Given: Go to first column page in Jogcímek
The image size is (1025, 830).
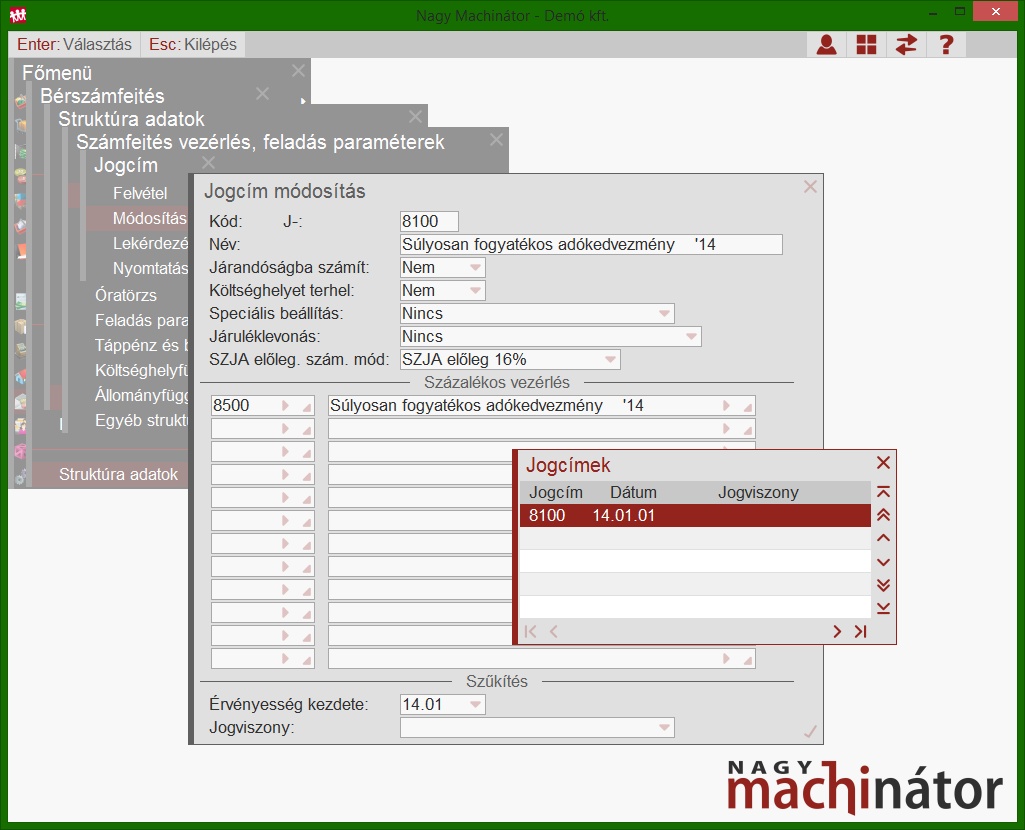Looking at the screenshot, I should (530, 631).
